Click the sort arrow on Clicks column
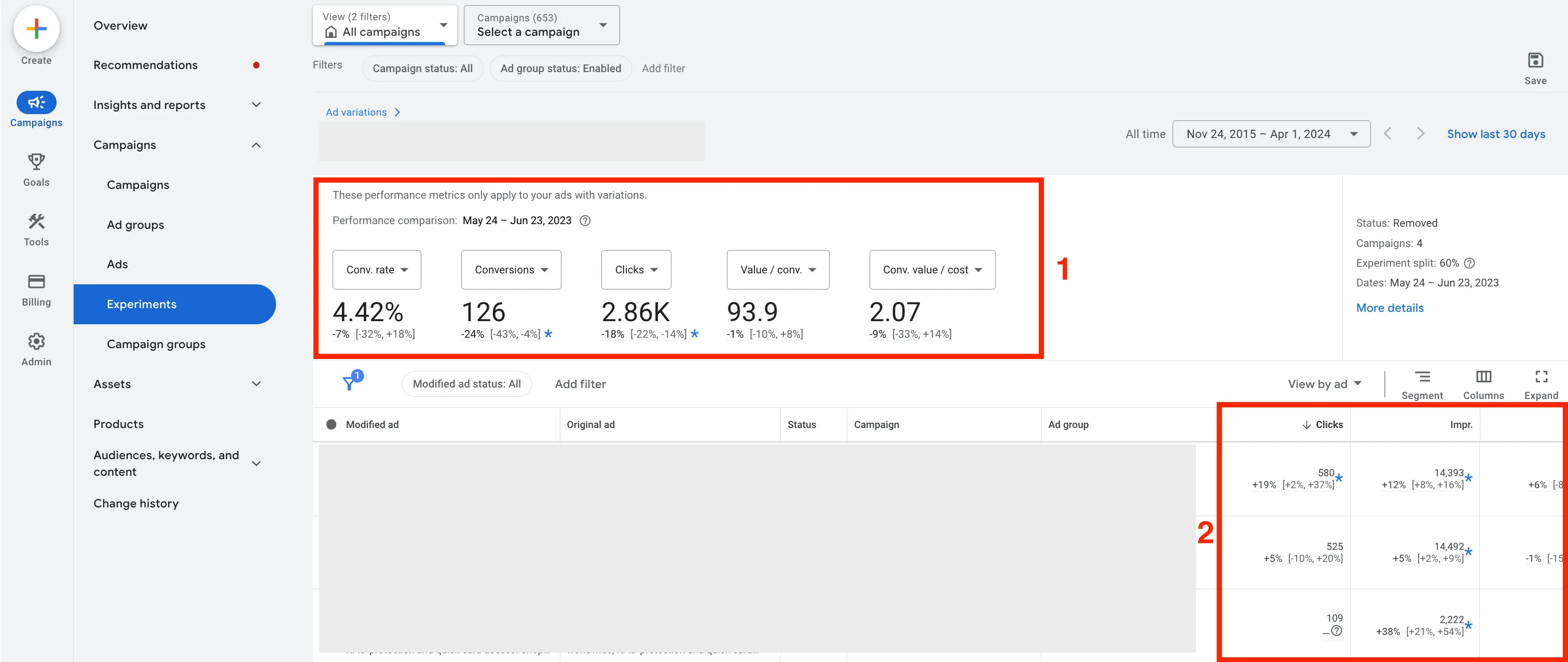Viewport: 1568px width, 662px height. (1306, 425)
